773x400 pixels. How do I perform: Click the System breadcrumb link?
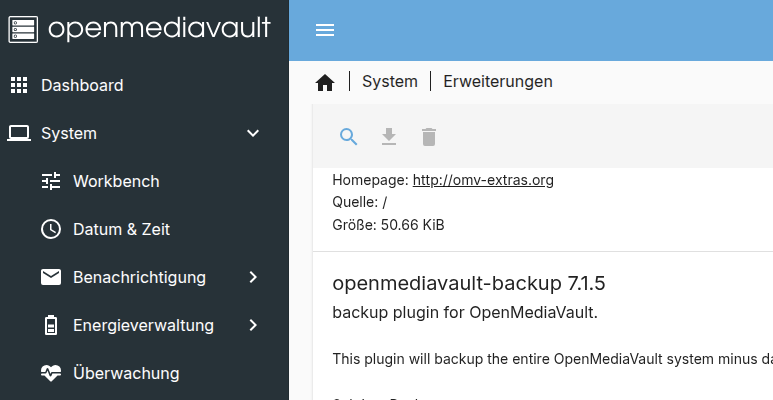tap(389, 82)
